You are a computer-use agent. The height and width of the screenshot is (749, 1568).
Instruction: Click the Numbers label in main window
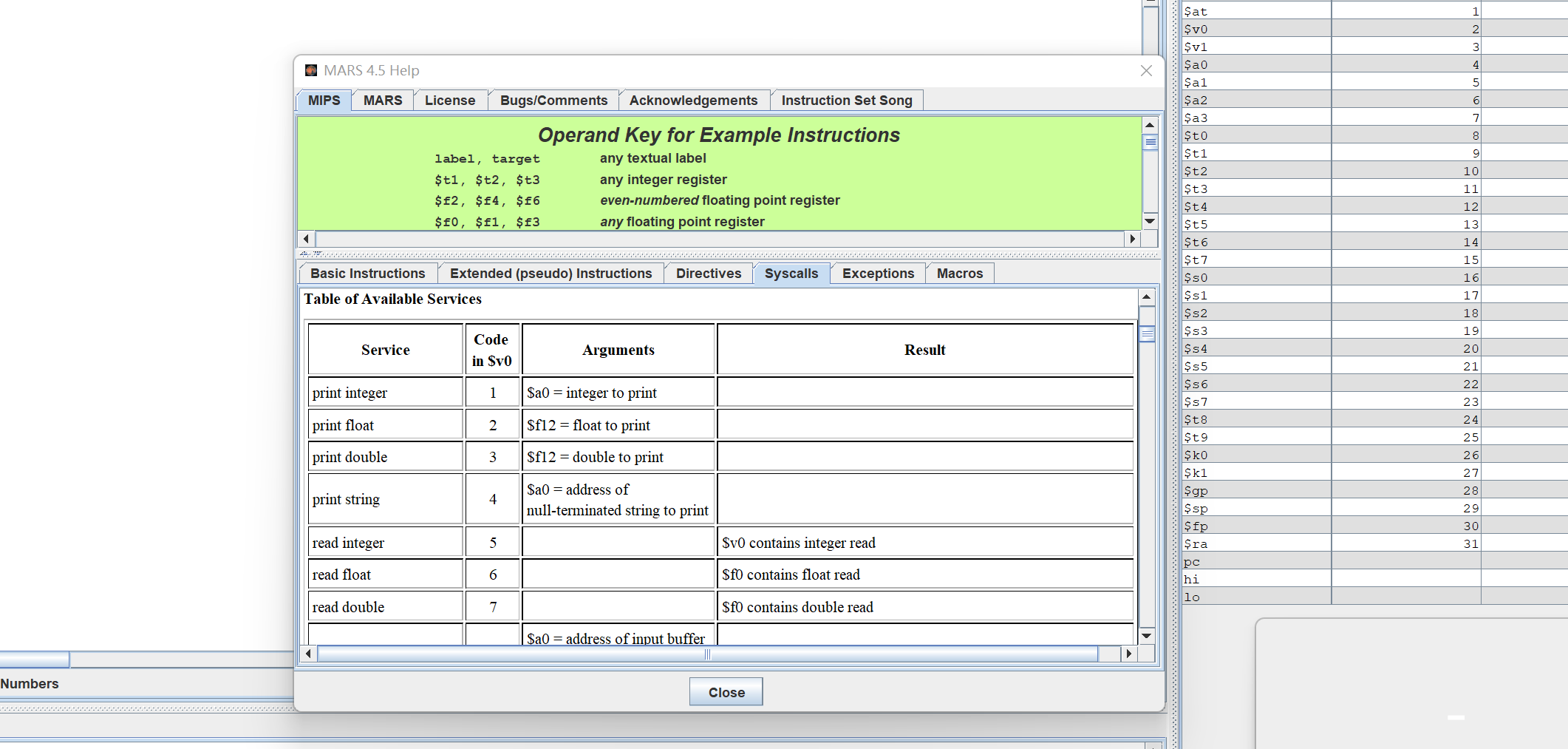[30, 684]
